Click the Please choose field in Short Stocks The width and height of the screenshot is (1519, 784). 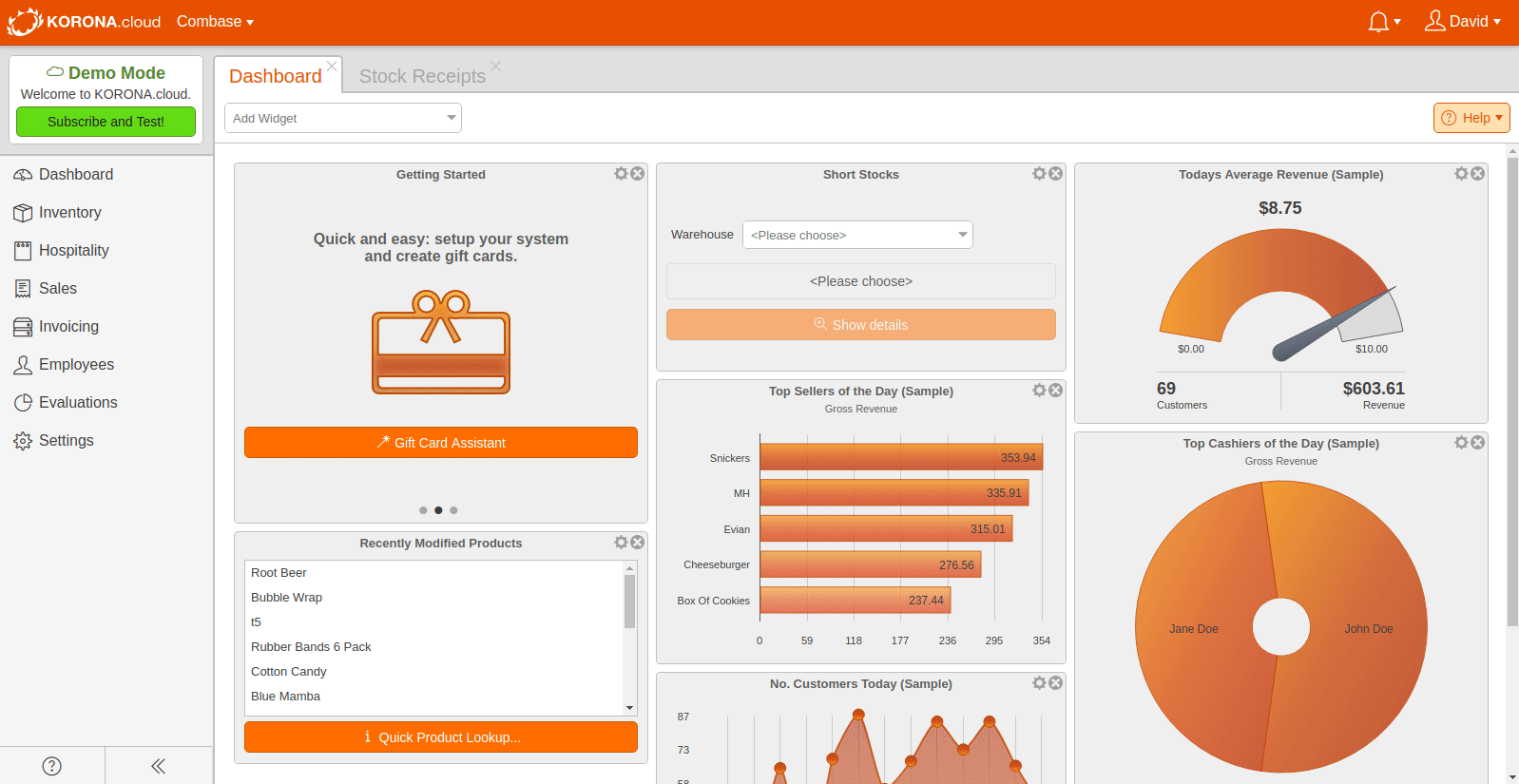(x=861, y=281)
